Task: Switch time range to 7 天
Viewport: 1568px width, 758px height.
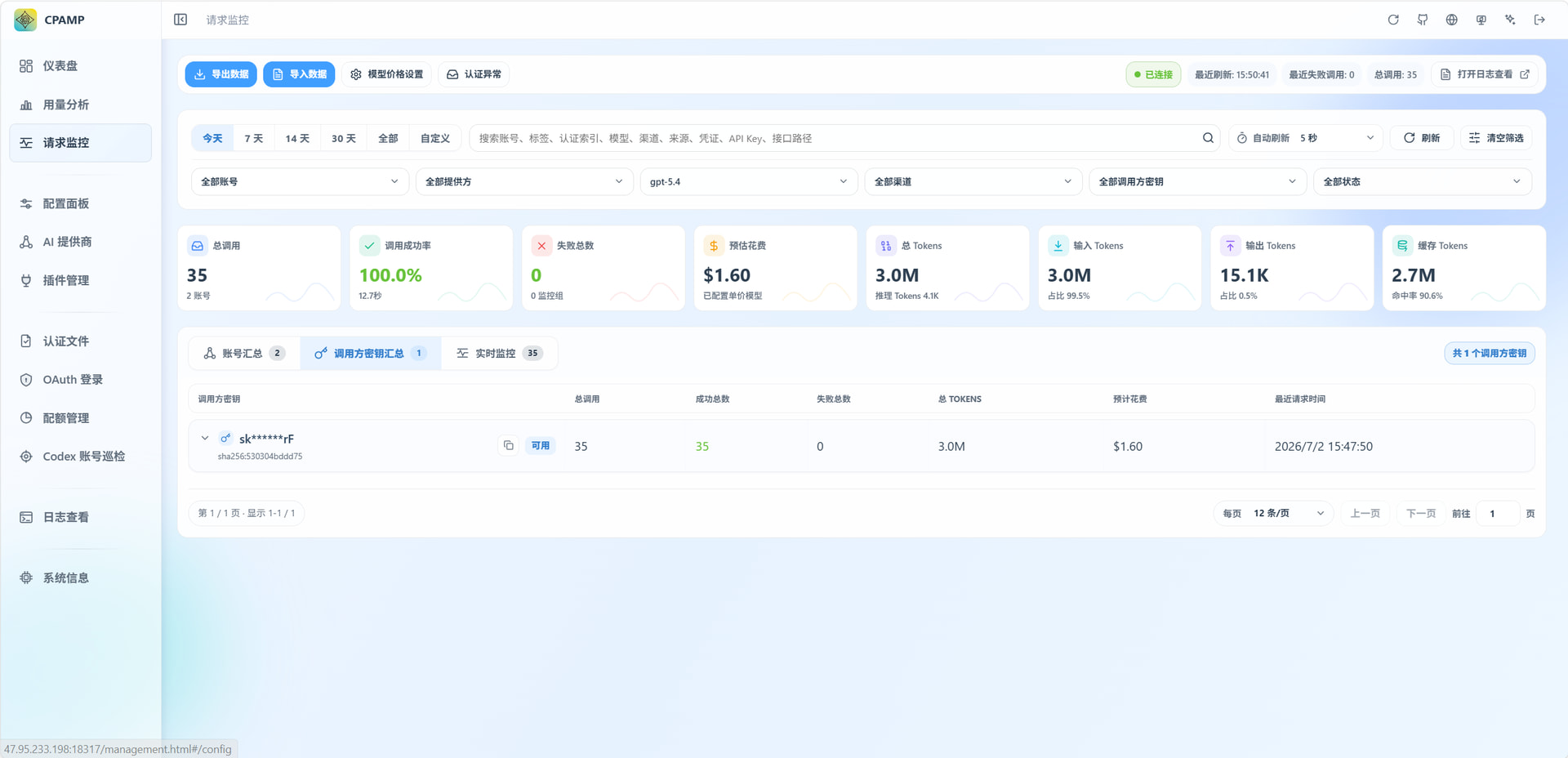Action: (x=254, y=138)
